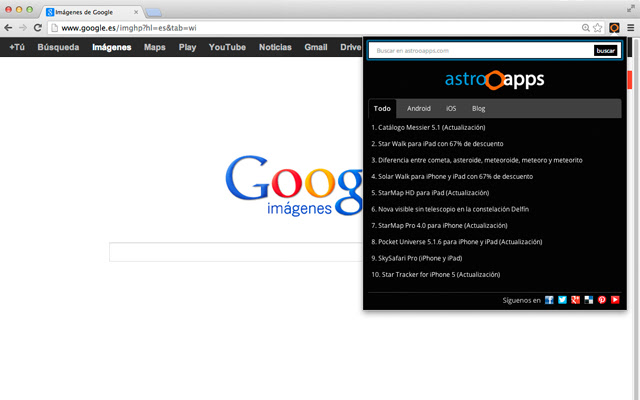This screenshot has height=400, width=640.
Task: Select the Blog tab
Action: click(478, 109)
